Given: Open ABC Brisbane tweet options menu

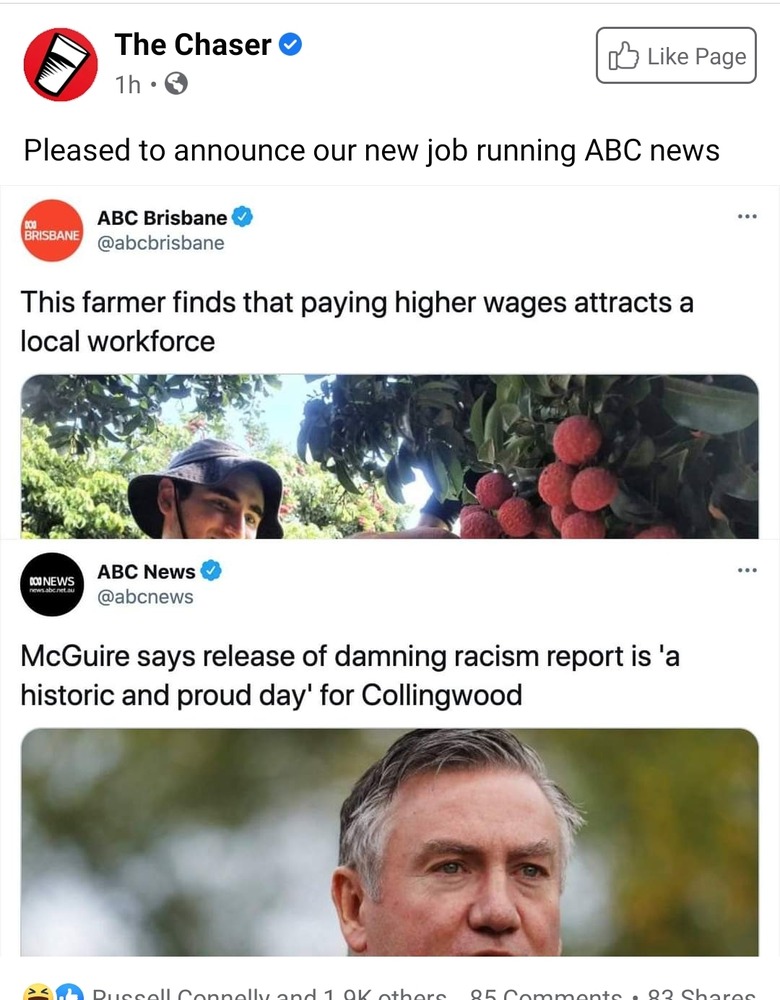Looking at the screenshot, I should (747, 217).
